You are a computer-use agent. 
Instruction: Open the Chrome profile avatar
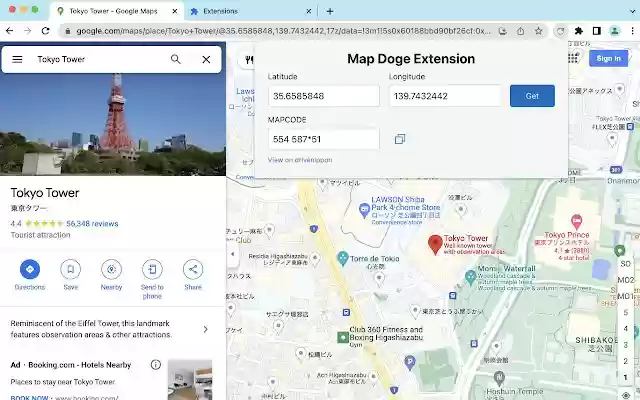[614, 31]
